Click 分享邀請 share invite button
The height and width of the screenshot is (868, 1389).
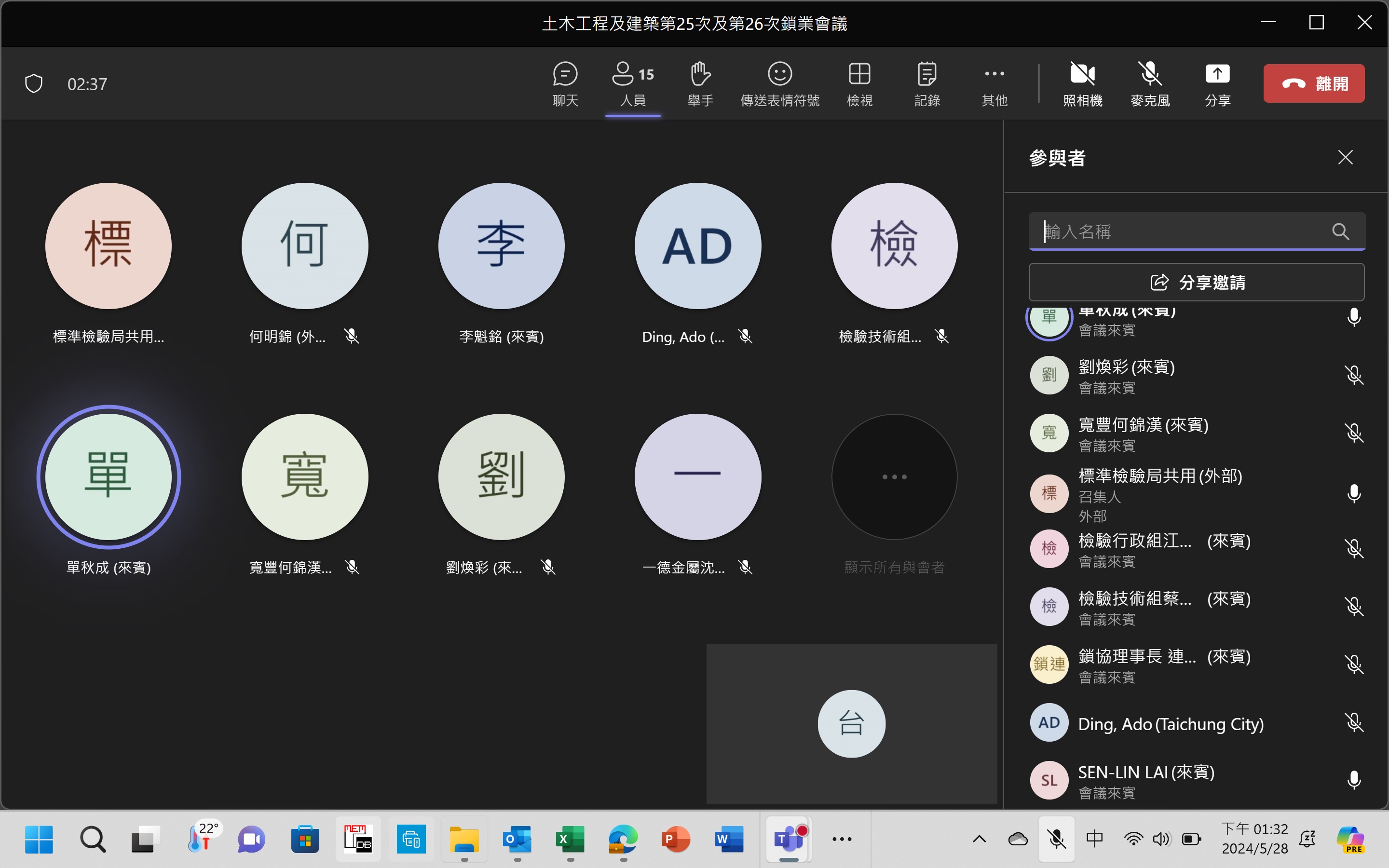pos(1197,282)
